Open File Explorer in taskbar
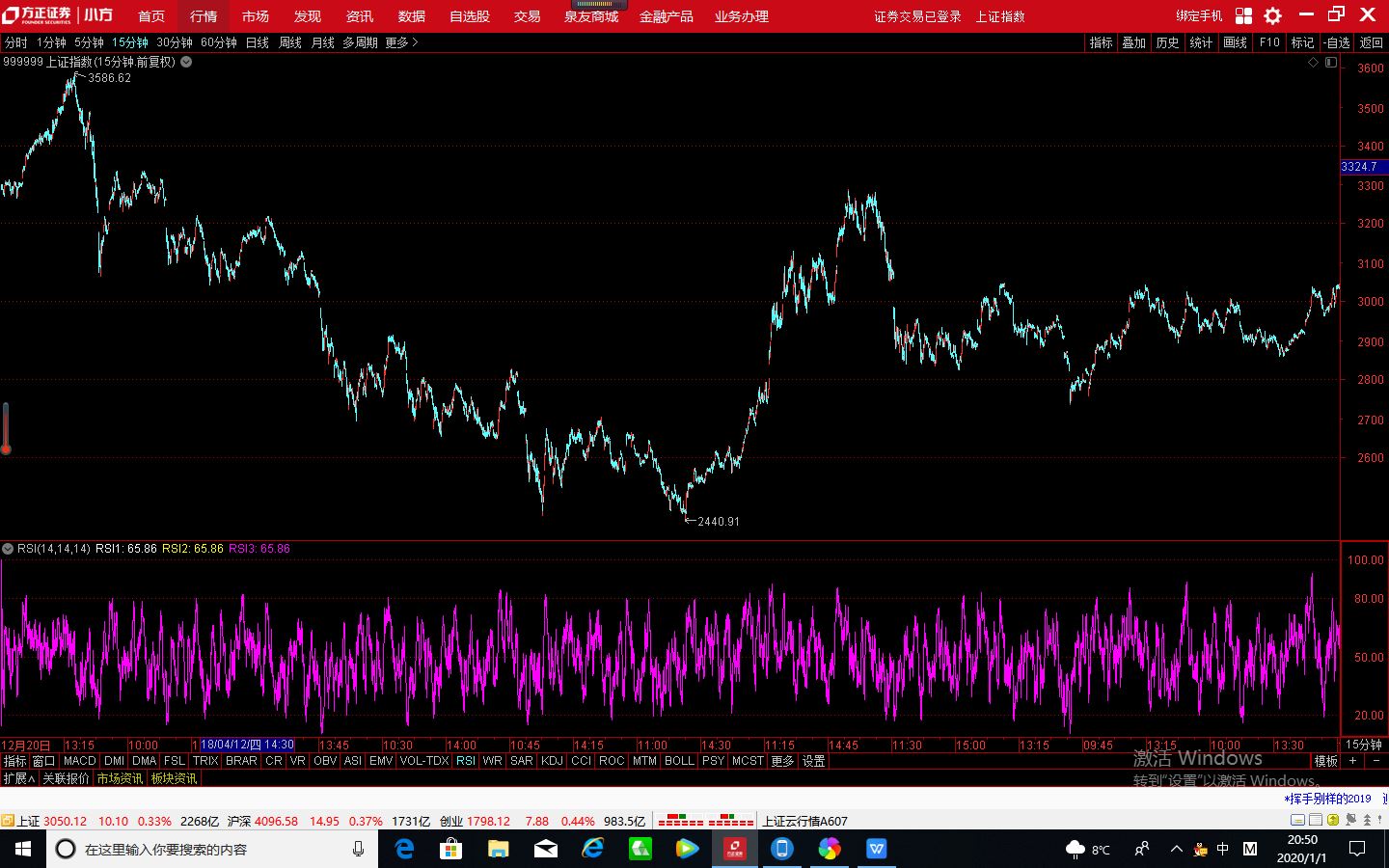The width and height of the screenshot is (1389, 868). coord(498,849)
